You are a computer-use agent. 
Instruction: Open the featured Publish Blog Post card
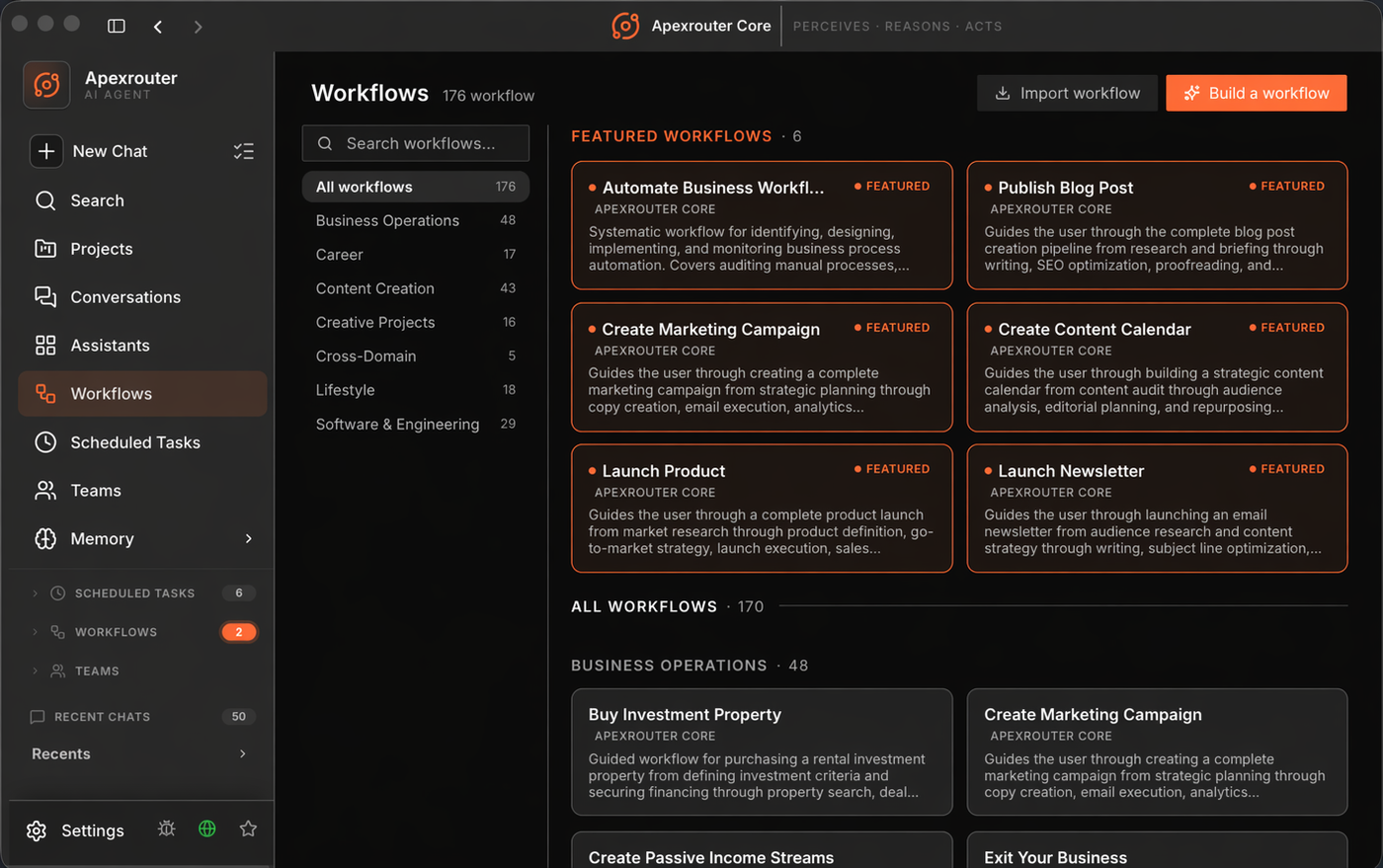1157,225
